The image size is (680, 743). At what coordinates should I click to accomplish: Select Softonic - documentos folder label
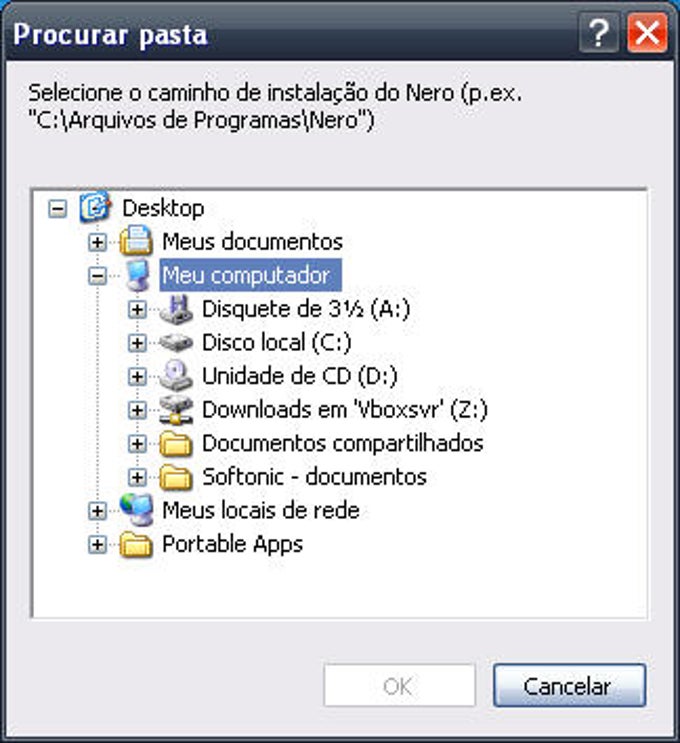click(x=314, y=477)
